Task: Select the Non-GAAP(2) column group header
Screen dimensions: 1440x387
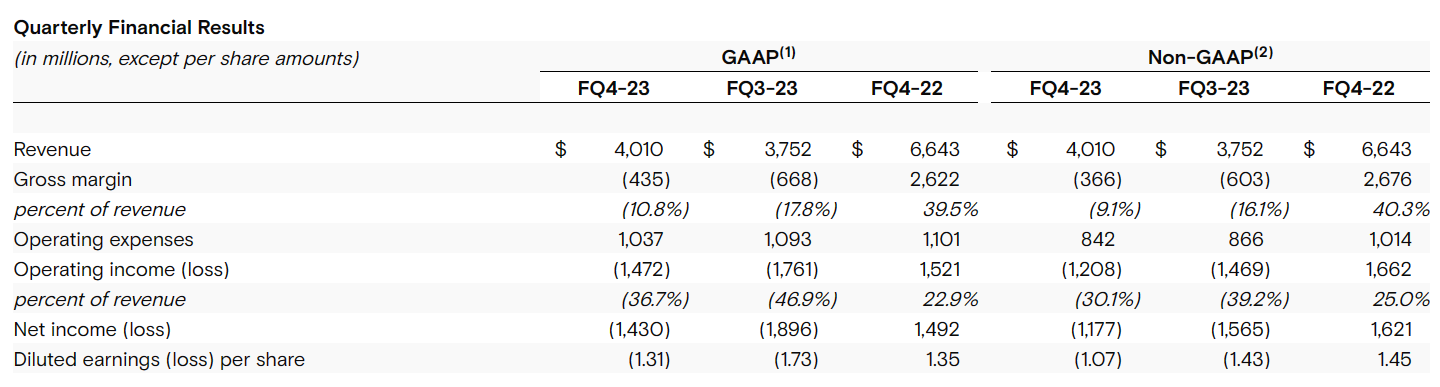Action: 1210,57
